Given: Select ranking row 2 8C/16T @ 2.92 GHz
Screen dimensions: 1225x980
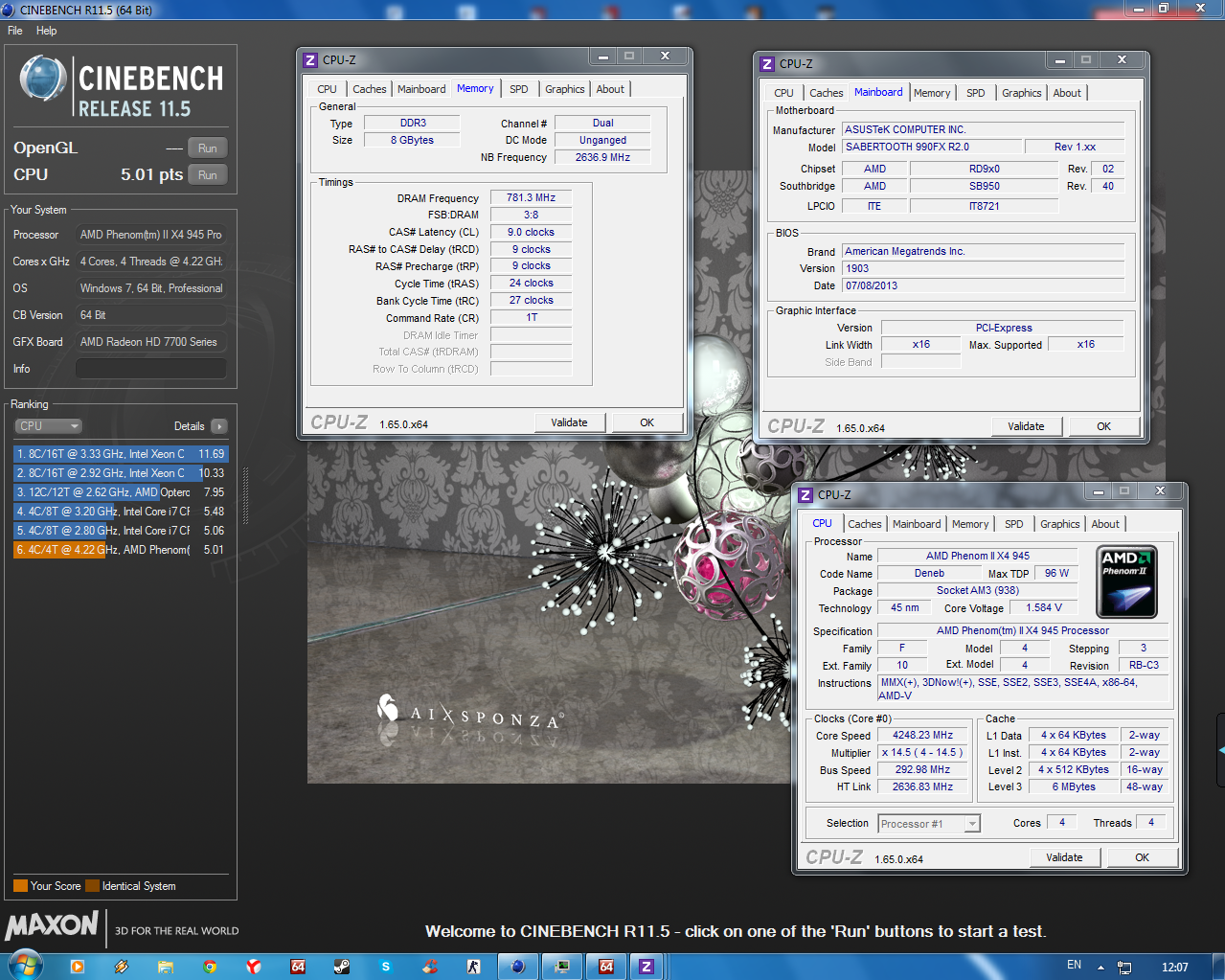Looking at the screenshot, I should click(121, 473).
